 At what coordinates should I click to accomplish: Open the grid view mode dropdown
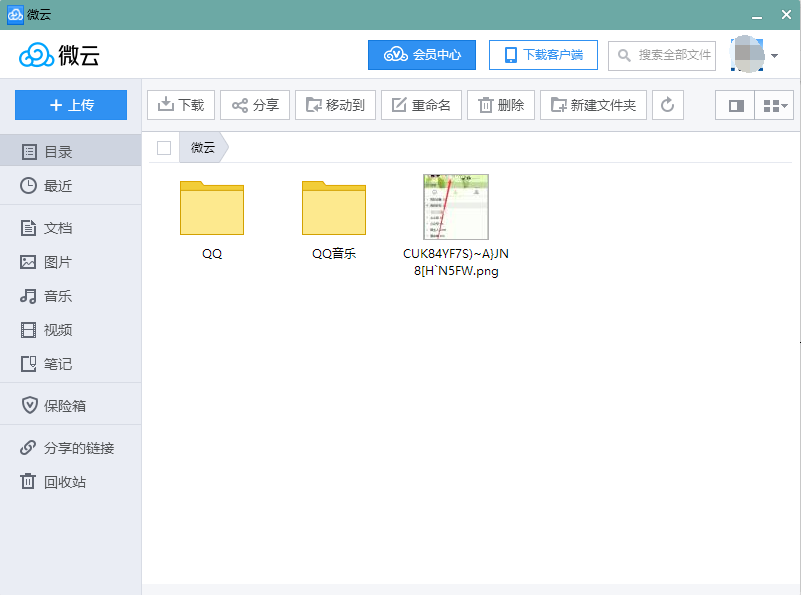coord(776,105)
